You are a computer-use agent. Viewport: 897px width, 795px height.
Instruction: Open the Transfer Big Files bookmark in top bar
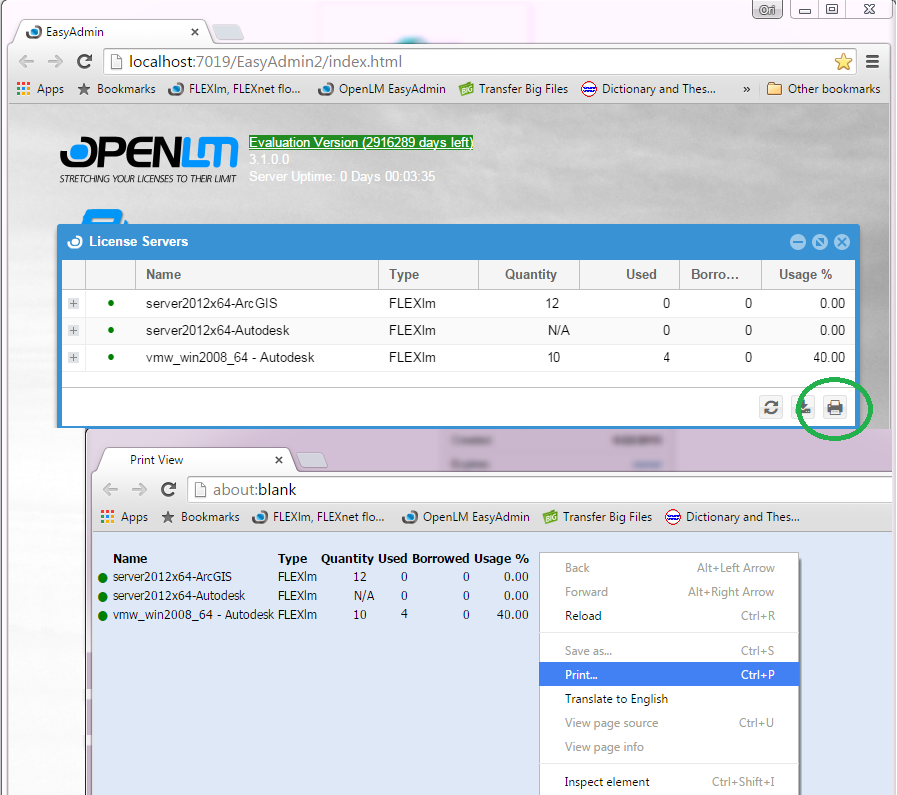pyautogui.click(x=513, y=89)
